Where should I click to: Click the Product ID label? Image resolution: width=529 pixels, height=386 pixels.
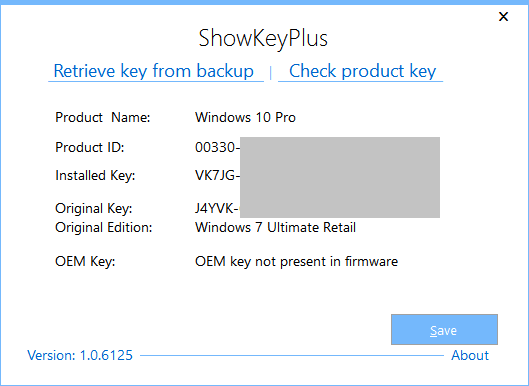(90, 147)
